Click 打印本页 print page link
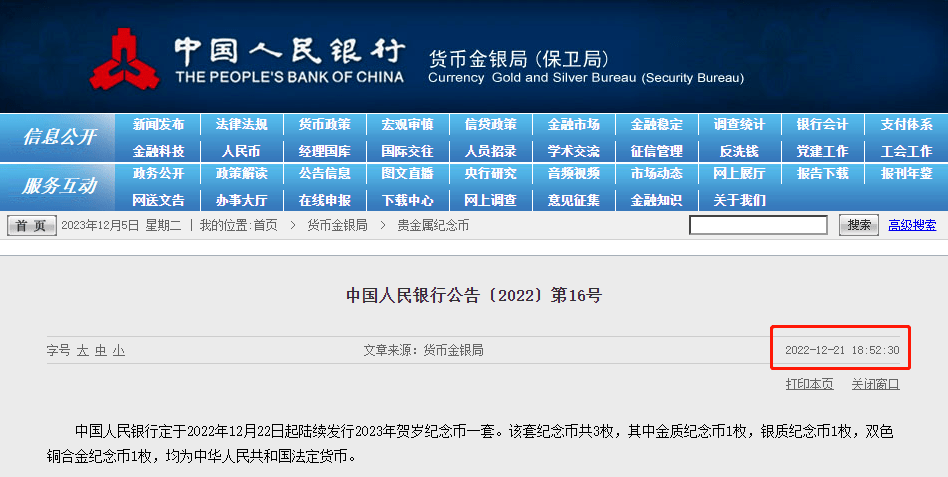This screenshot has height=477, width=948. tap(810, 384)
